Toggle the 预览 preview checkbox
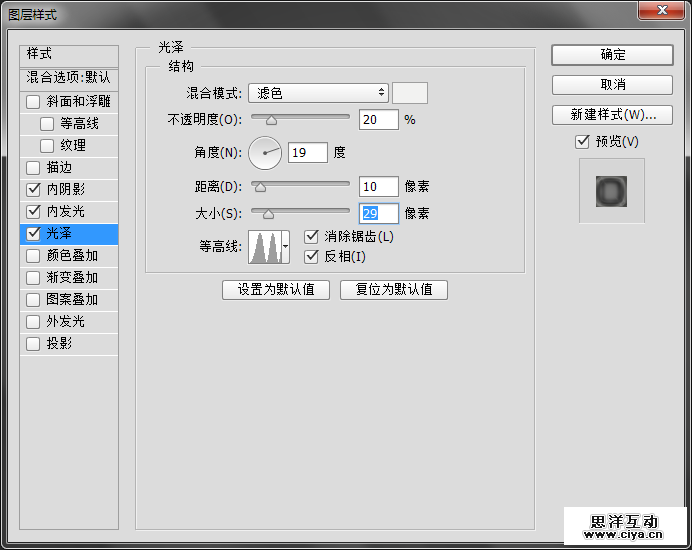 pyautogui.click(x=583, y=142)
